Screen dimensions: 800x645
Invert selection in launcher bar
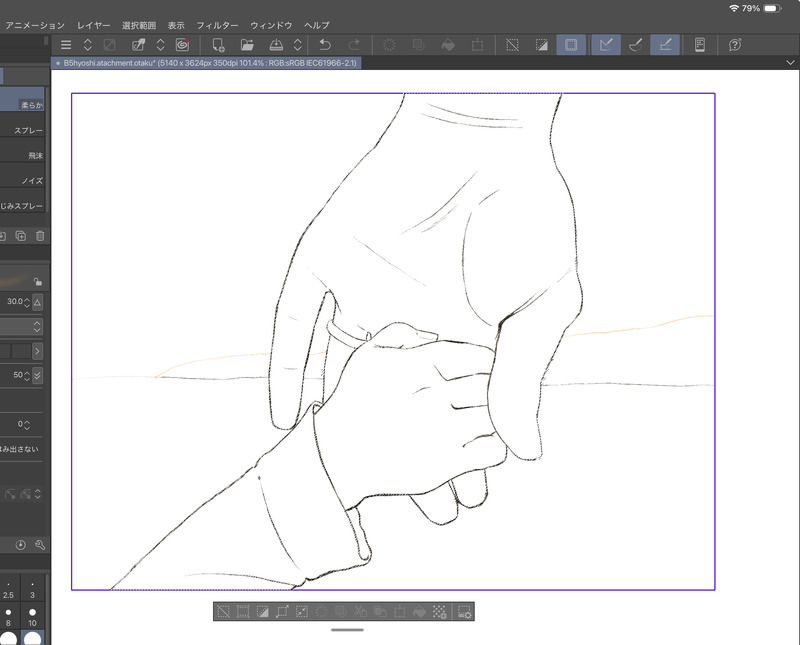(x=263, y=611)
